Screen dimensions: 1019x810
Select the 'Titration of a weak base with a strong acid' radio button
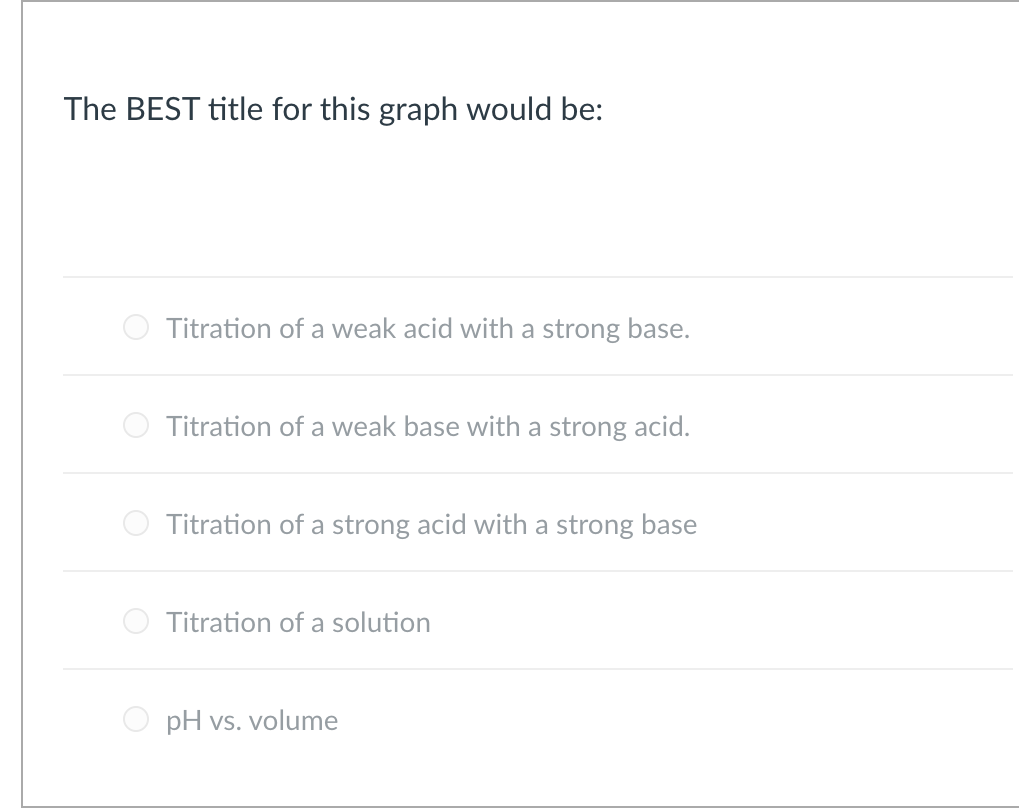tap(136, 425)
